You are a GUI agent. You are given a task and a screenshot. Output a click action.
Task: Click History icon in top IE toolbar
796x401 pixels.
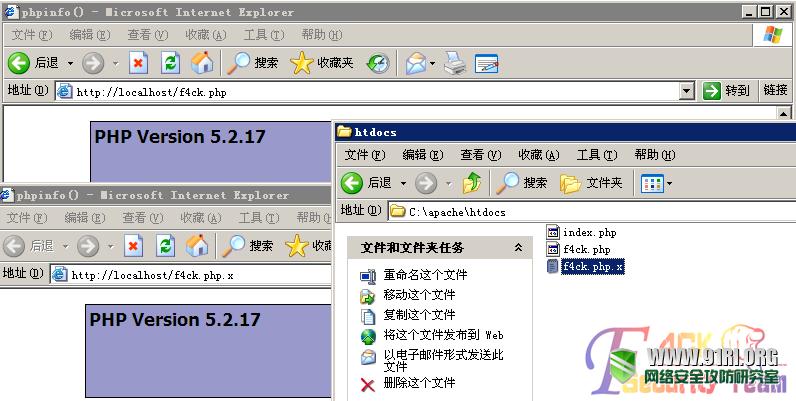click(x=378, y=63)
